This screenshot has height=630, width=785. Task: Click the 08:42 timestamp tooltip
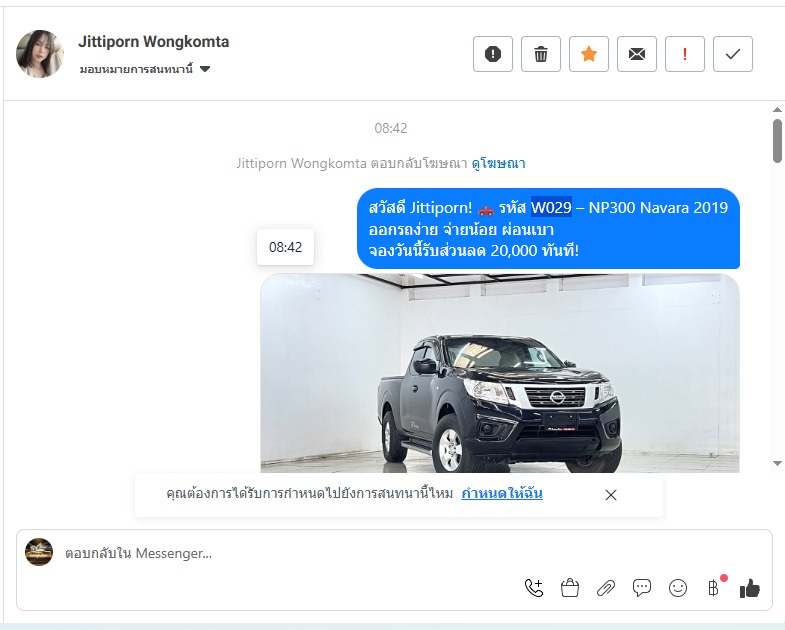tap(285, 247)
